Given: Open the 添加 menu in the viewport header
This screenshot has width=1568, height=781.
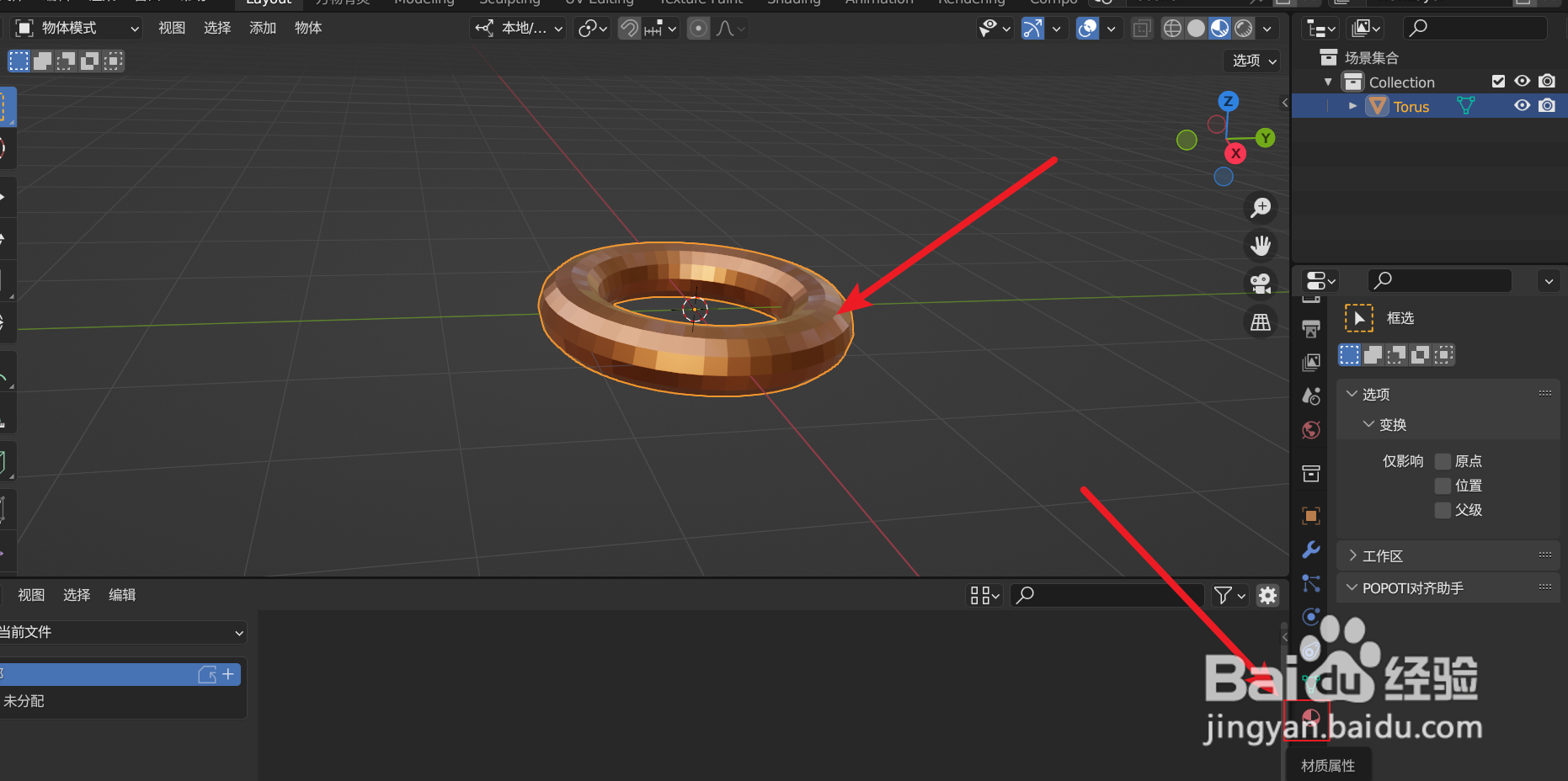Looking at the screenshot, I should pyautogui.click(x=262, y=27).
